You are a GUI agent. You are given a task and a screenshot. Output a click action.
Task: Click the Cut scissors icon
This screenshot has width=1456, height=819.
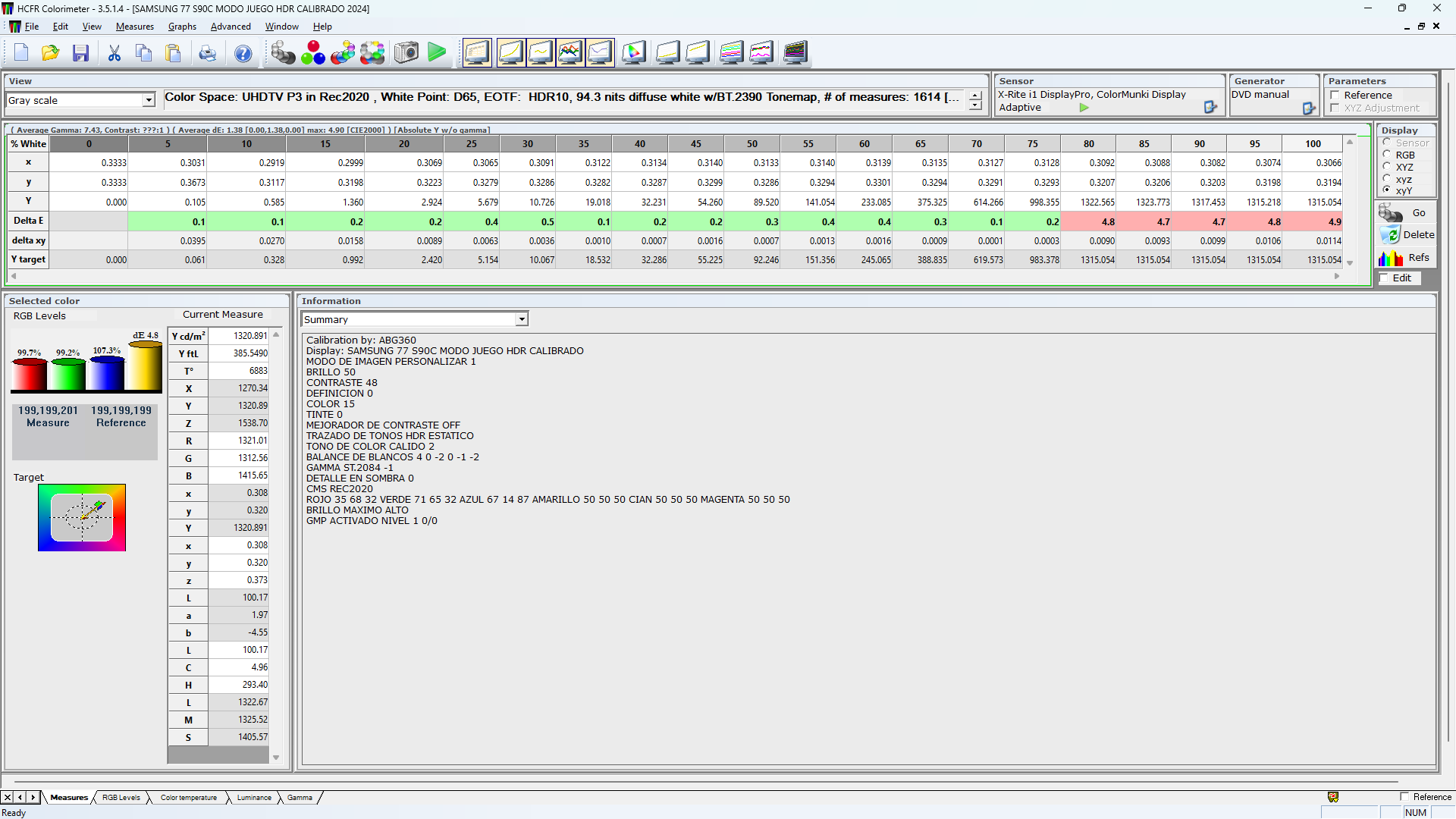pos(115,53)
